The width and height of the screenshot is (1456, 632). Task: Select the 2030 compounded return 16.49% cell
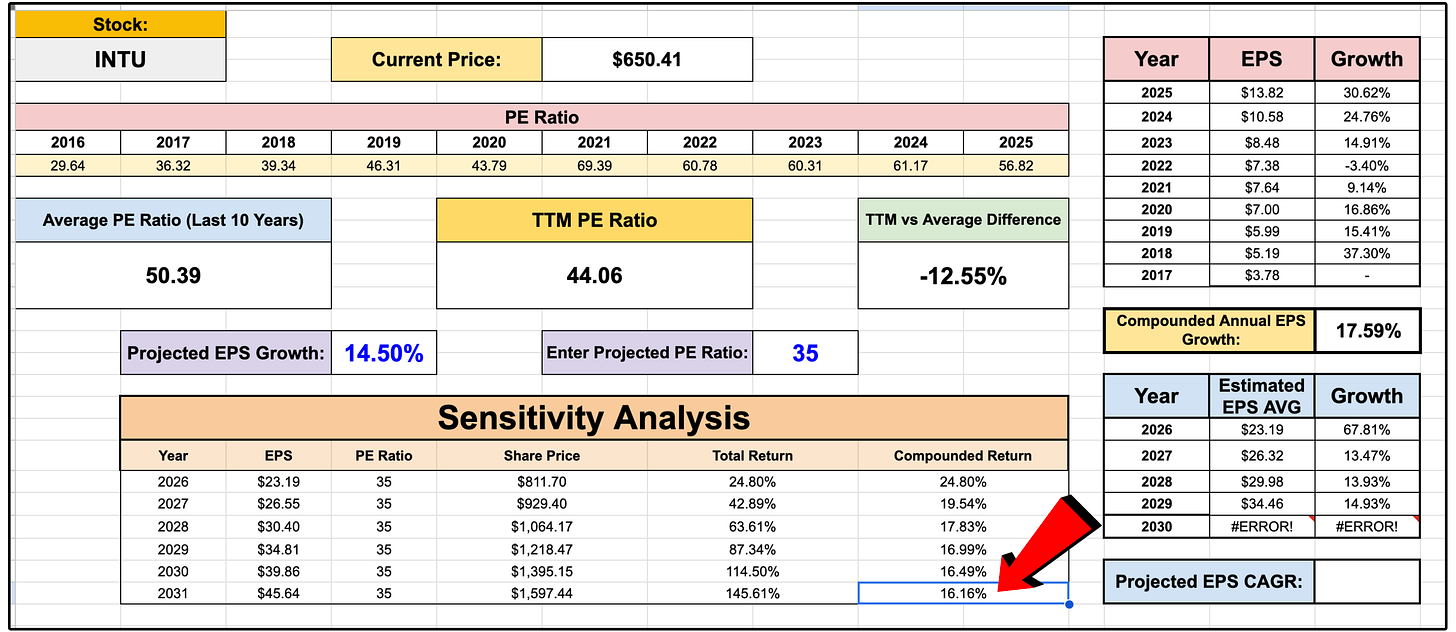coord(963,571)
